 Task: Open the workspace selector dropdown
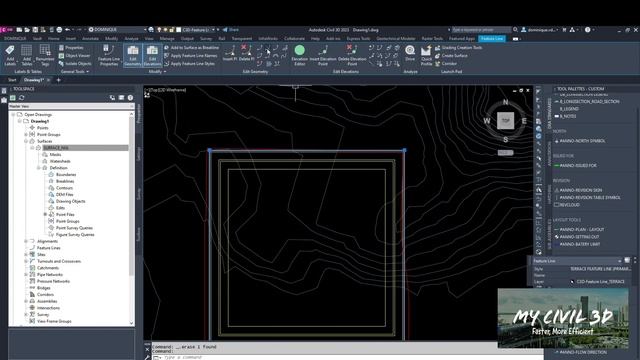[x=117, y=30]
